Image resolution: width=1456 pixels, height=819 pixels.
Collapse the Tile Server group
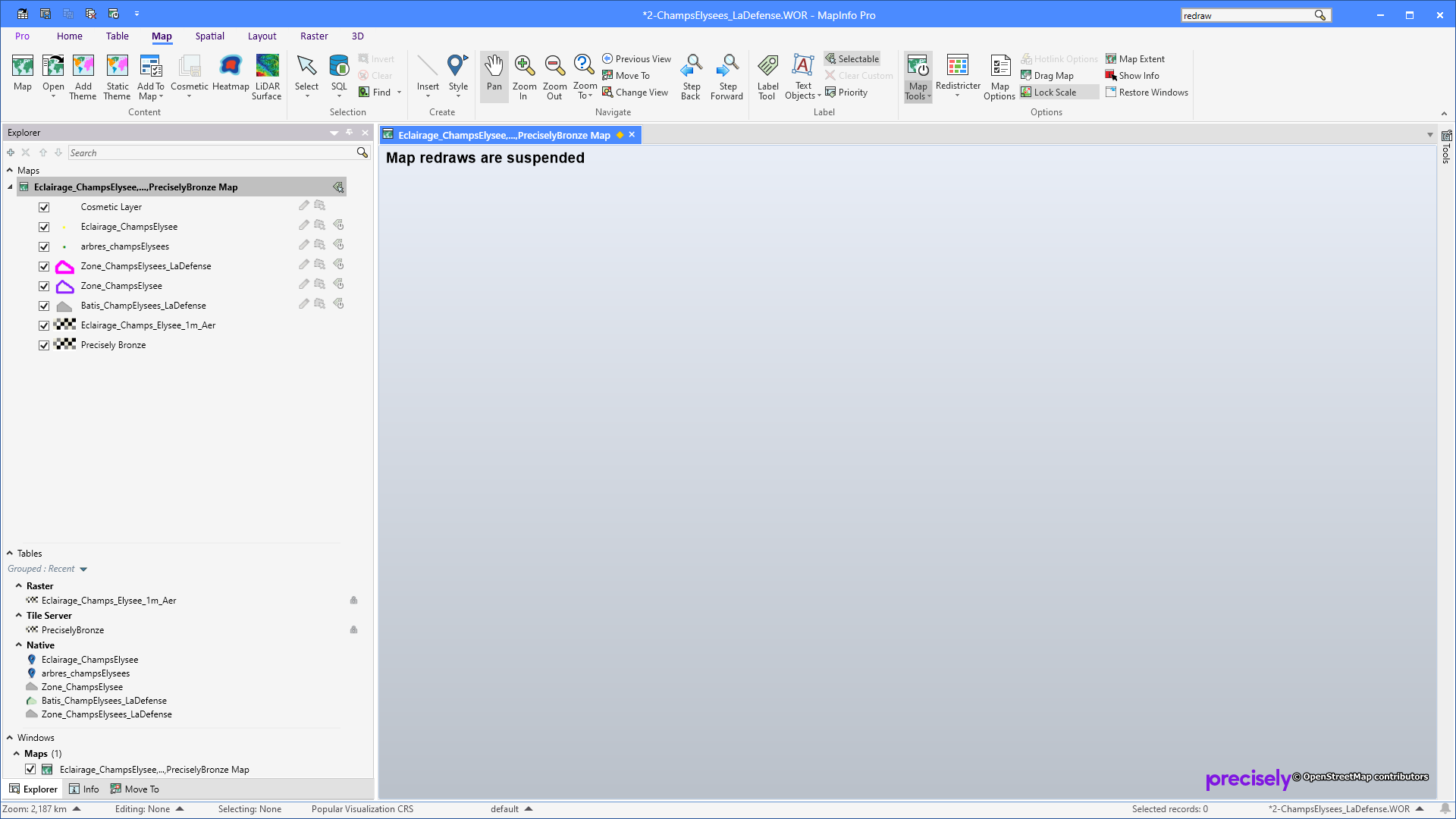[19, 615]
